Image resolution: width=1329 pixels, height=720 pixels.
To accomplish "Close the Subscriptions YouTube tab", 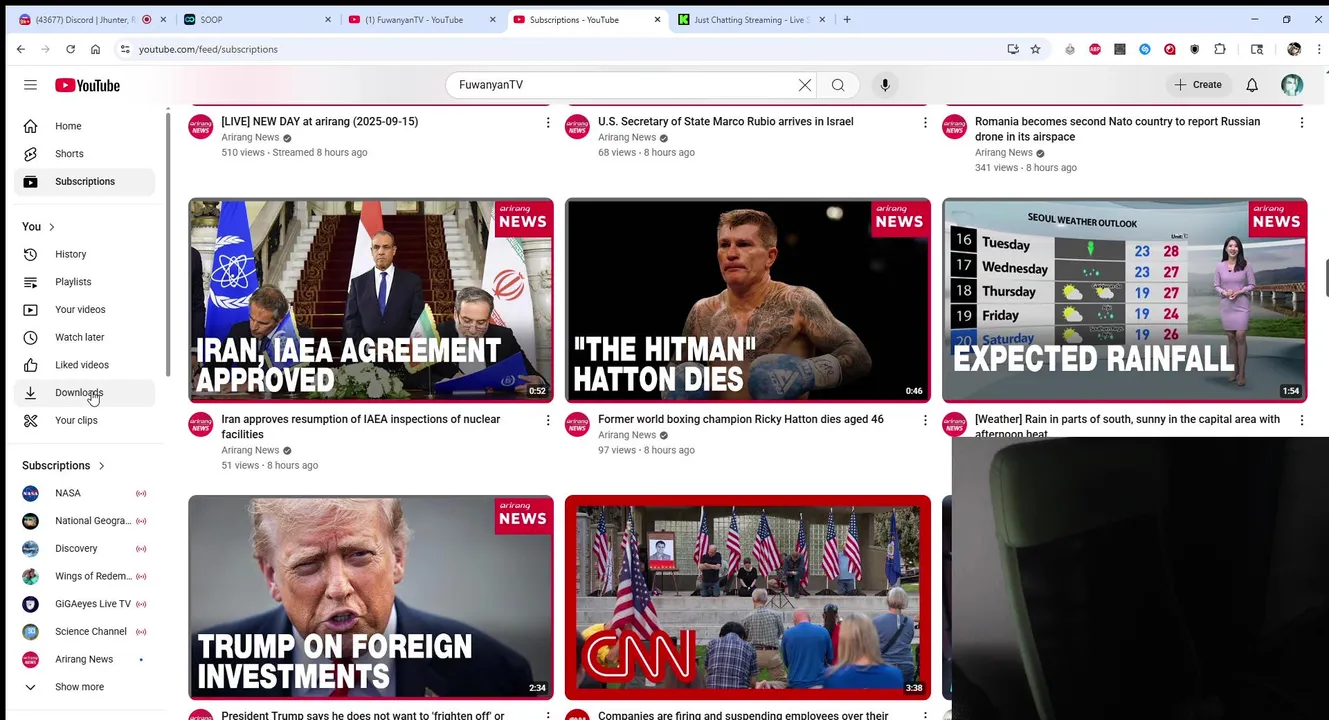I will pyautogui.click(x=657, y=19).
